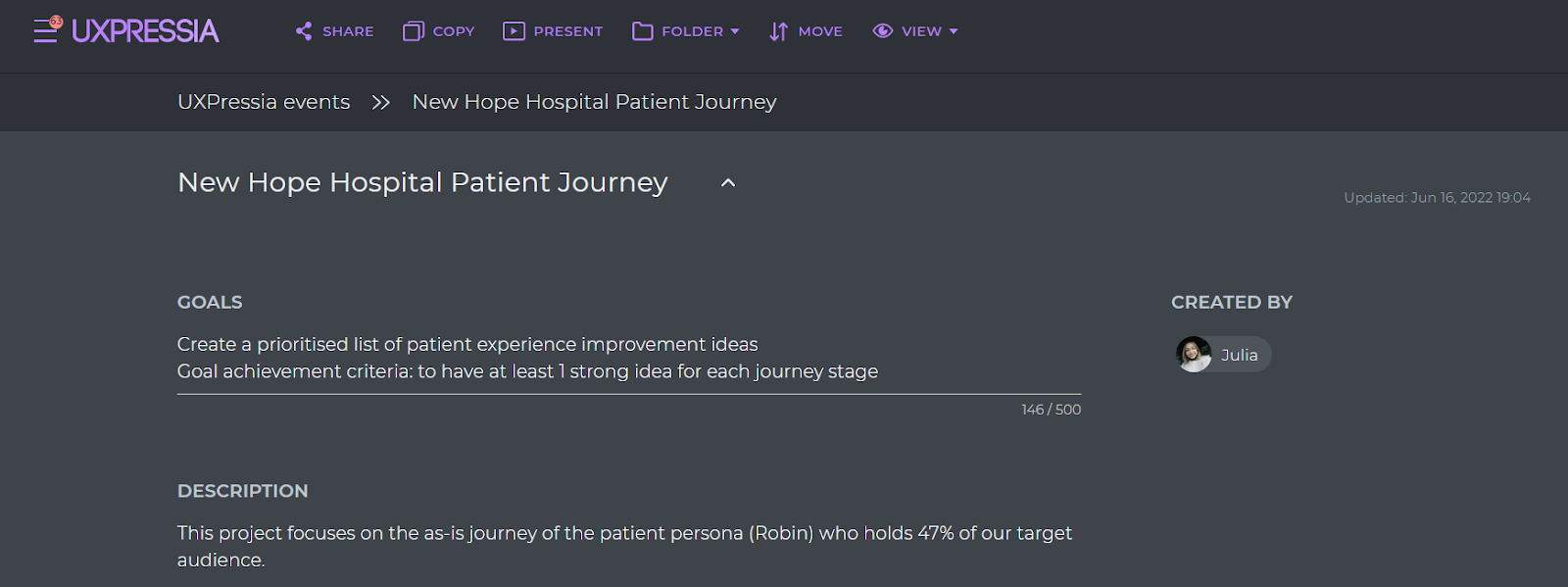Open the Folder dropdown arrow
This screenshot has height=587, width=1568.
[x=735, y=31]
